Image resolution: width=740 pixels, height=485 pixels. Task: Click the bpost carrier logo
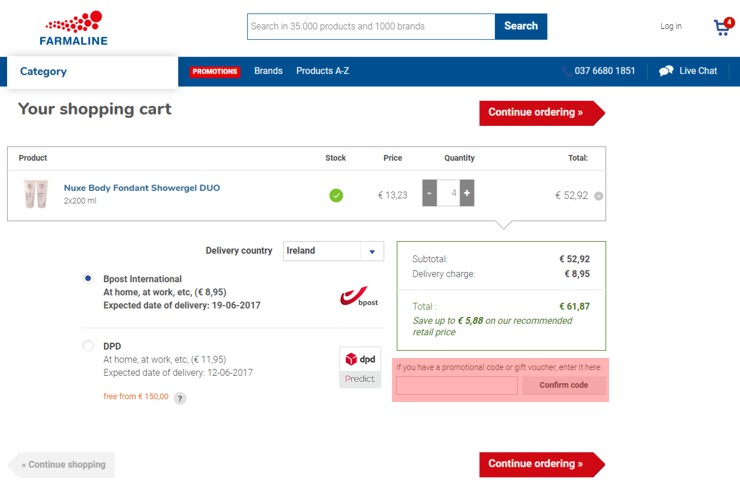[x=359, y=296]
